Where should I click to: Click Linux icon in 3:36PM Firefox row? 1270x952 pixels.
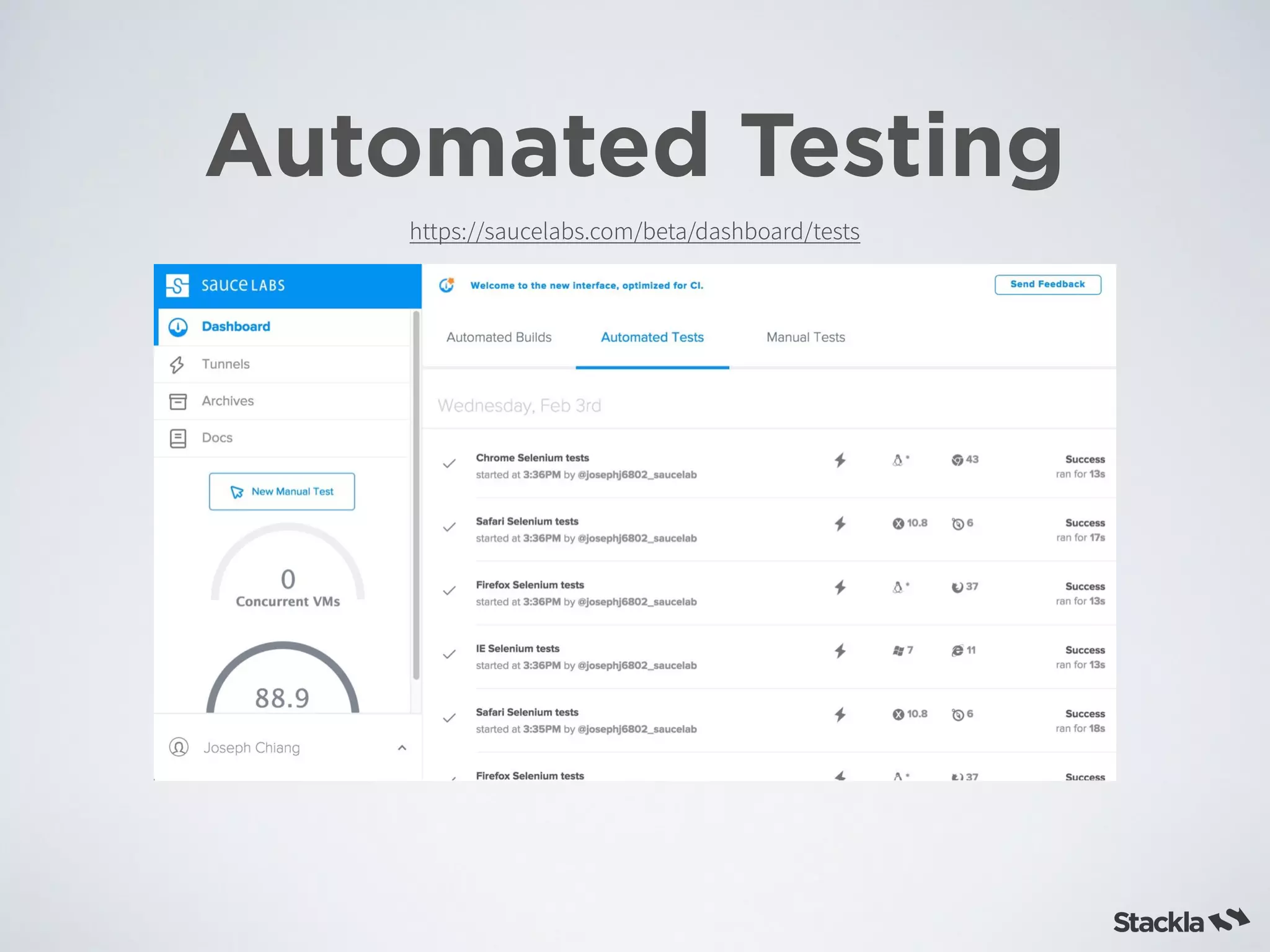coord(897,587)
